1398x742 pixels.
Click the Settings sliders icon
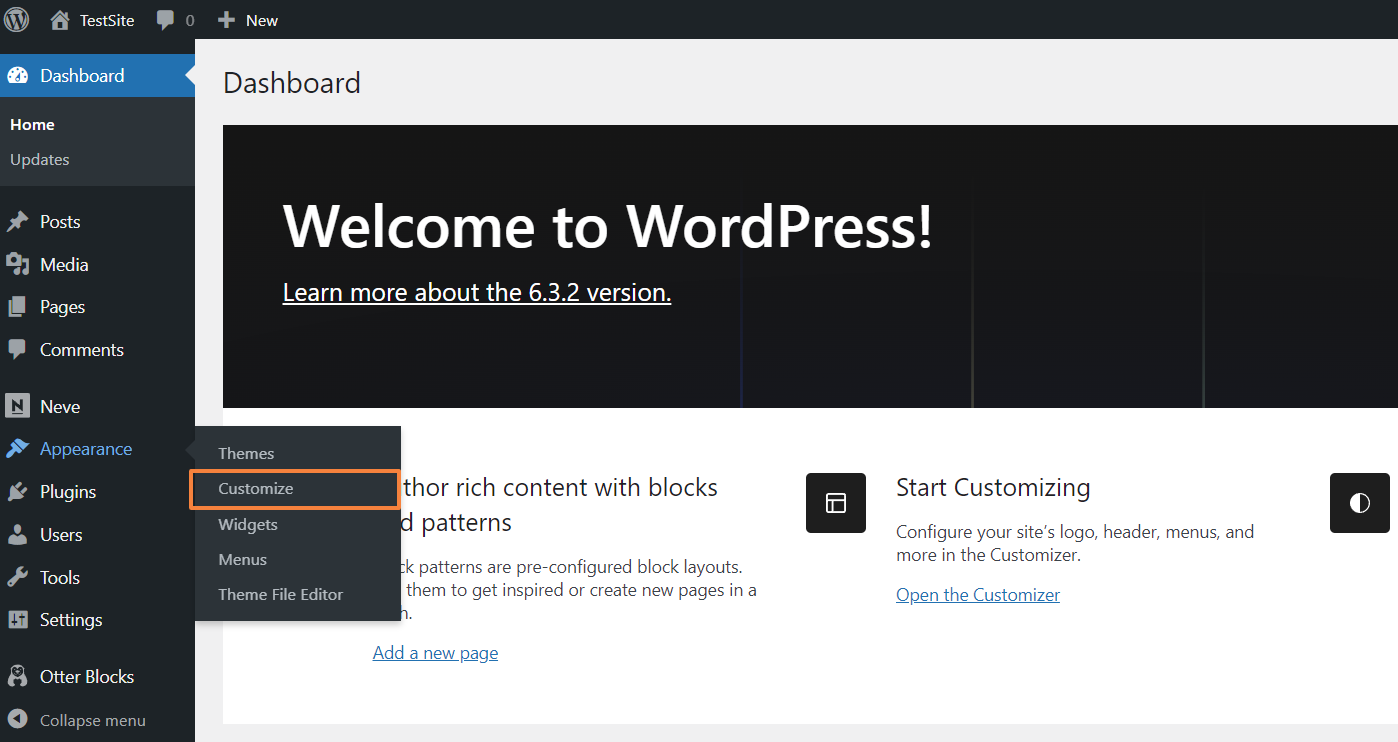(18, 620)
